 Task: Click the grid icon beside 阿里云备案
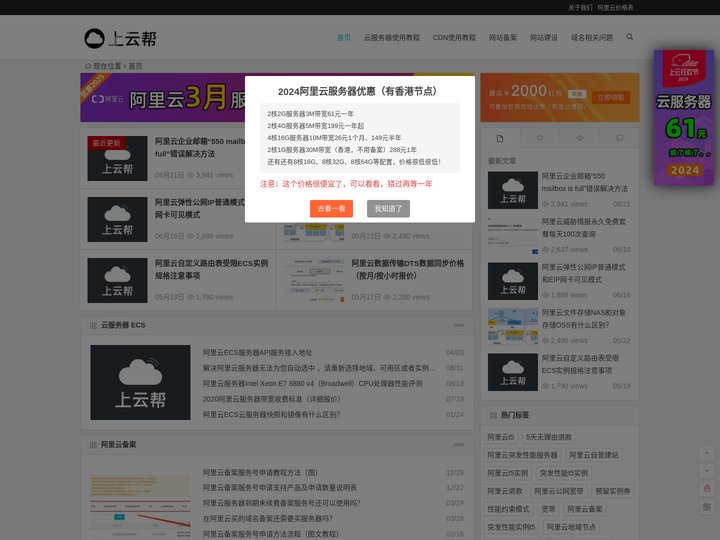tap(93, 445)
